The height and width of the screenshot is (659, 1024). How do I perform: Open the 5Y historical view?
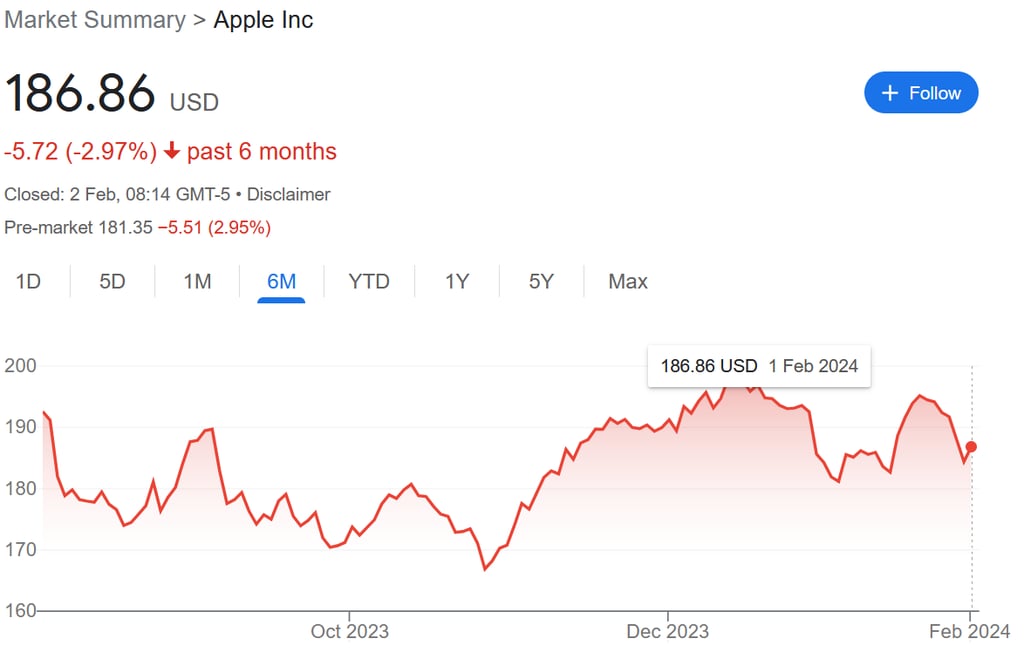pyautogui.click(x=540, y=282)
